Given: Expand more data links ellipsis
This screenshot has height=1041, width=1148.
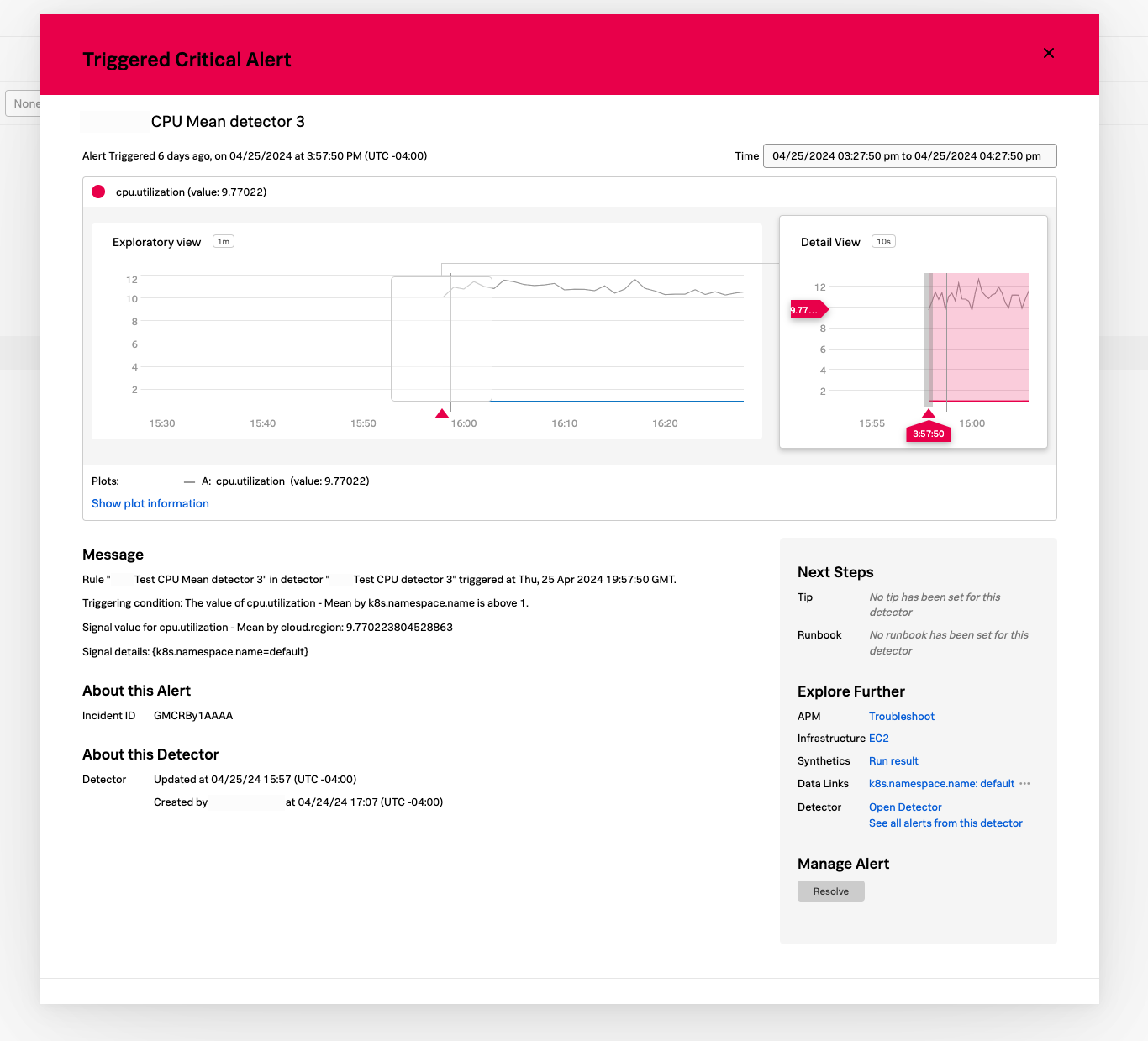Looking at the screenshot, I should [x=1024, y=784].
